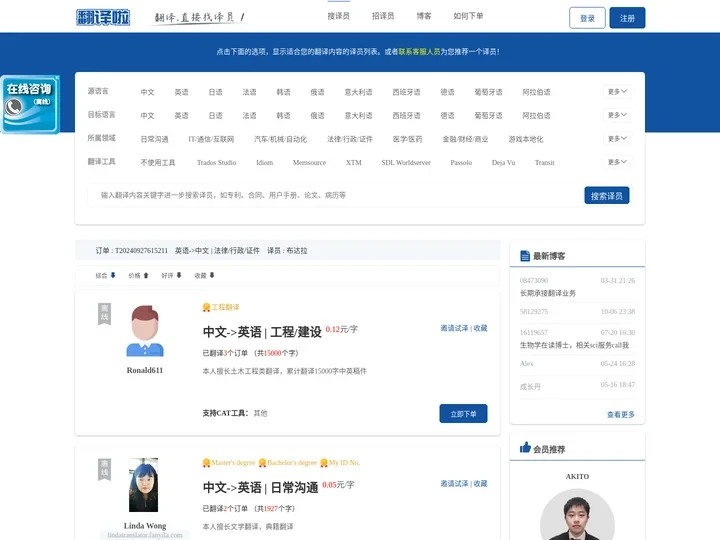Select 英语 as source language
The height and width of the screenshot is (540, 720).
tap(181, 92)
